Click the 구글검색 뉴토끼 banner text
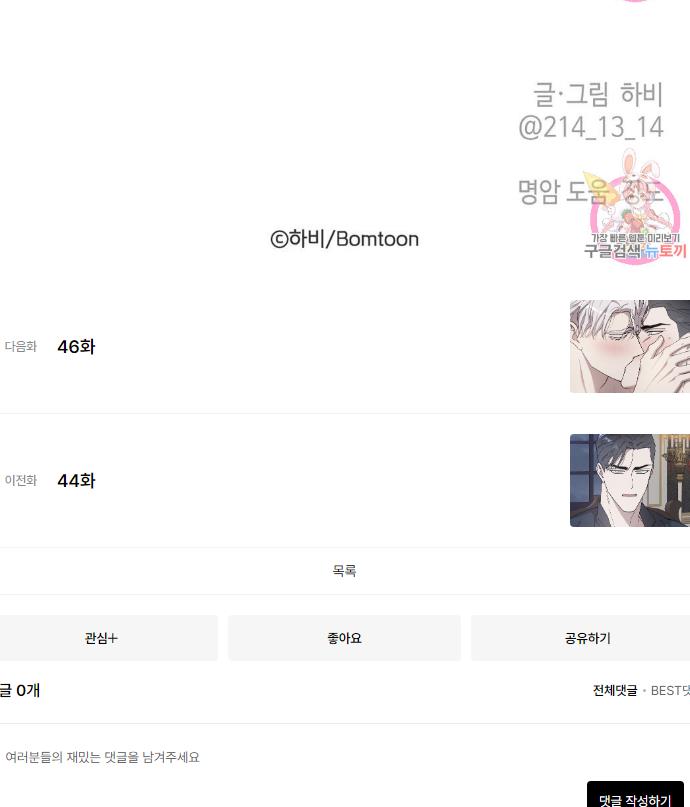The height and width of the screenshot is (807, 690). (x=635, y=251)
